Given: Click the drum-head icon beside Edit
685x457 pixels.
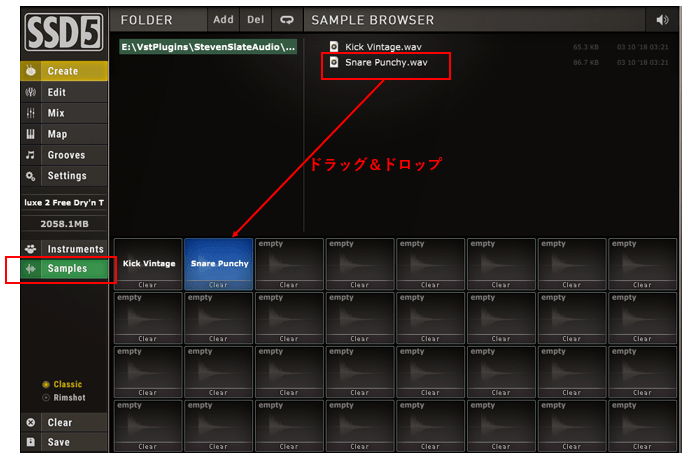Looking at the screenshot, I should point(31,92).
